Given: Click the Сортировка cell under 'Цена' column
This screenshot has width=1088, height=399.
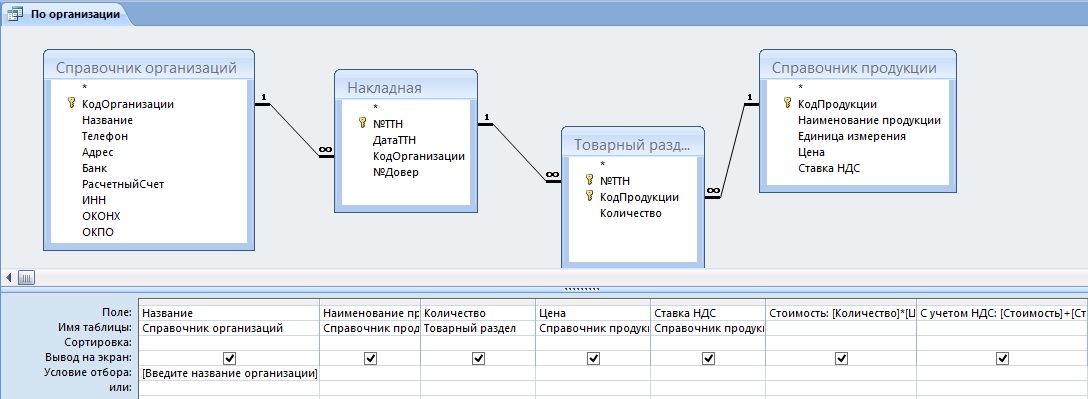Looking at the screenshot, I should tap(593, 343).
